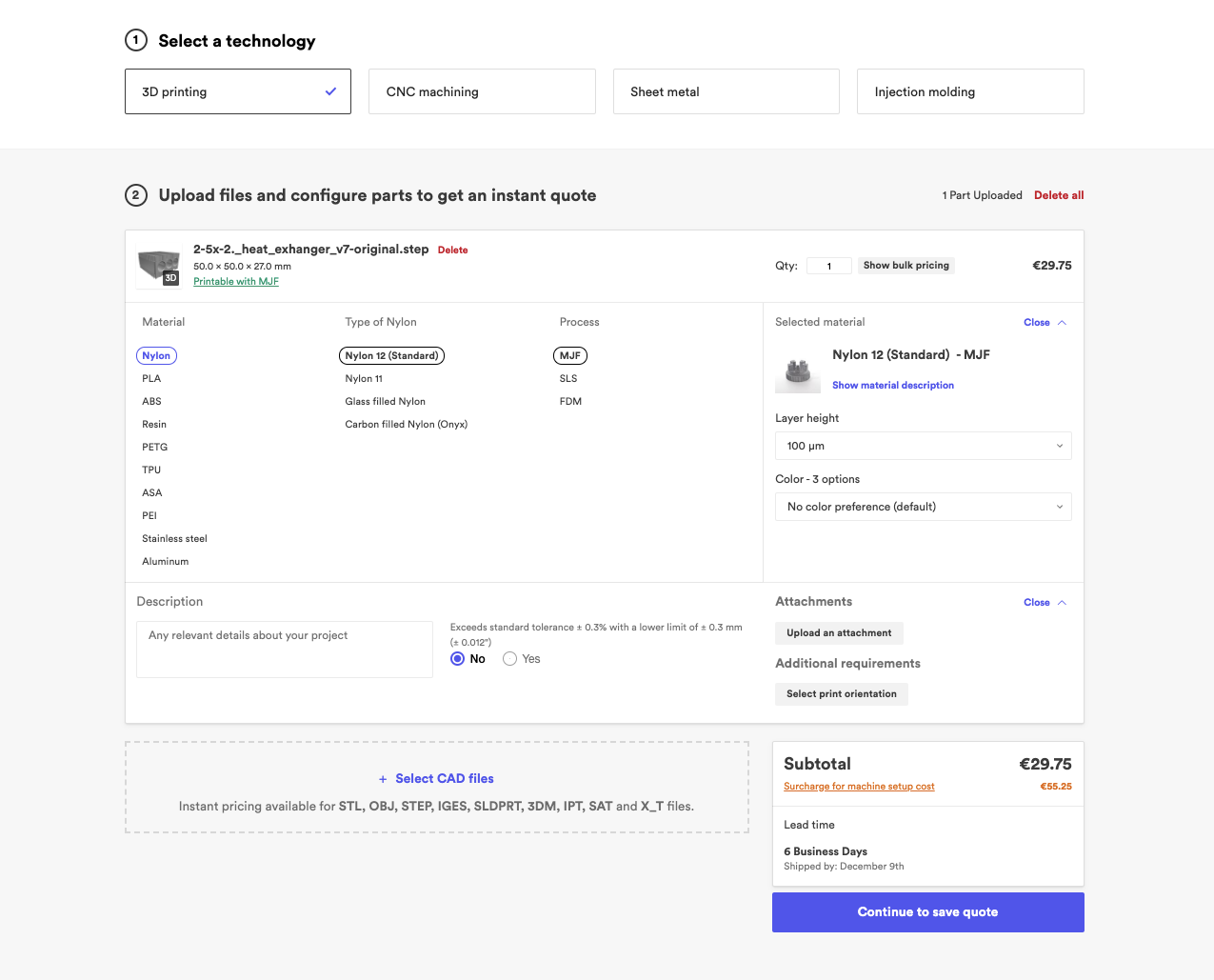Open the Printable with MJF link
The width and height of the screenshot is (1214, 980).
click(235, 281)
